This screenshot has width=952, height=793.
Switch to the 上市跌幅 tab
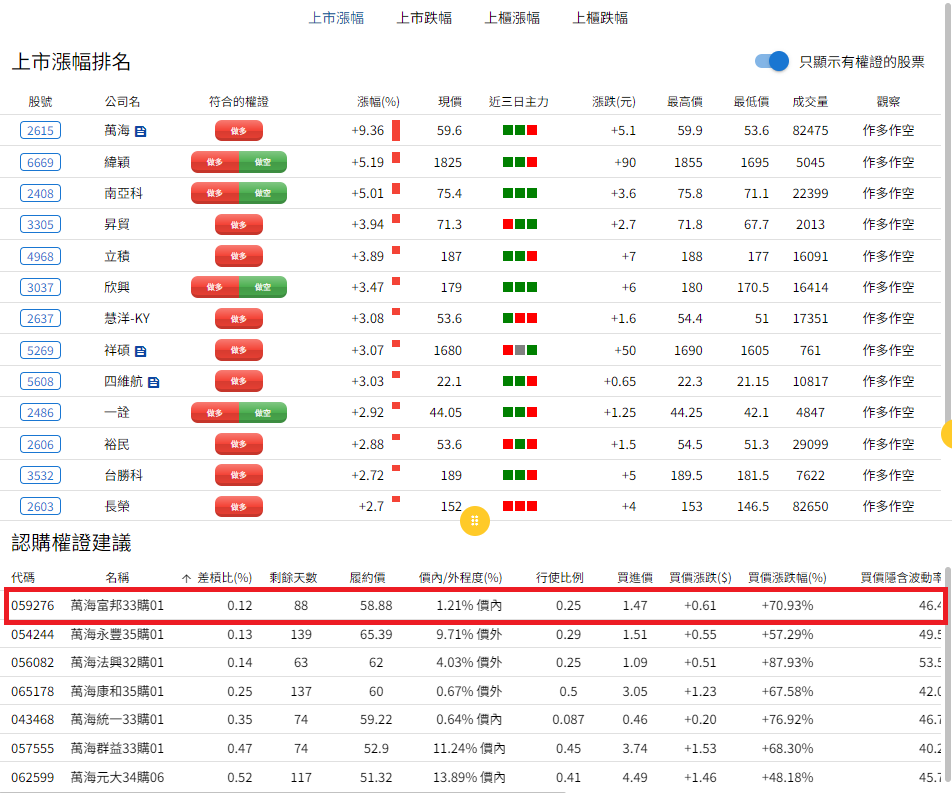click(424, 18)
